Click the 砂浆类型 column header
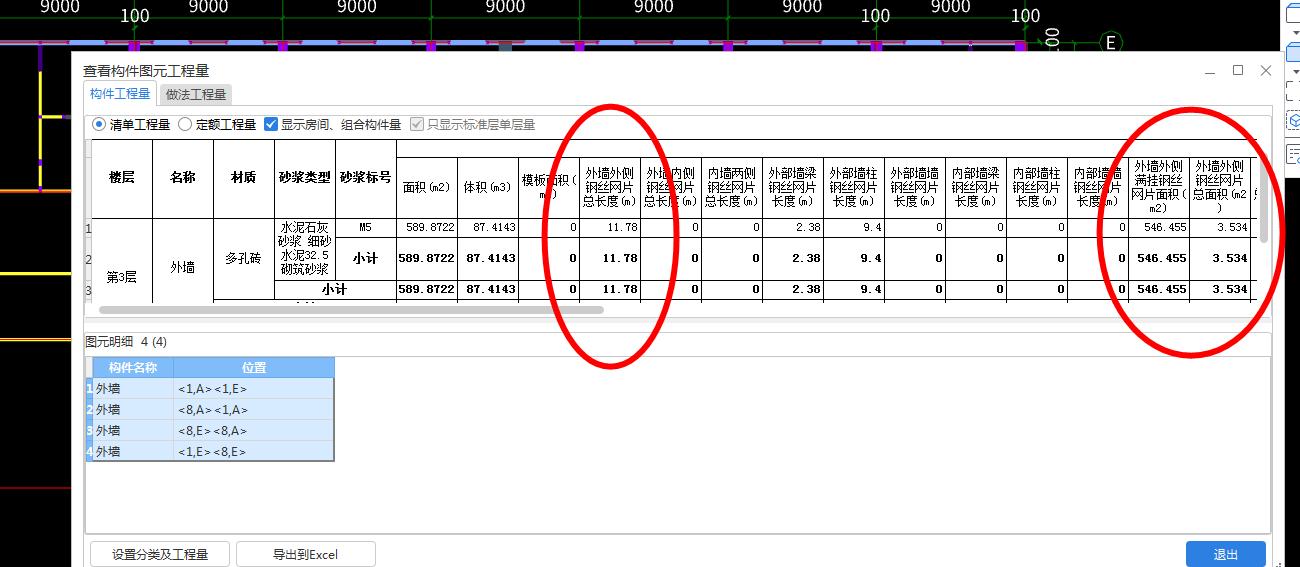This screenshot has width=1300, height=567. pyautogui.click(x=305, y=178)
